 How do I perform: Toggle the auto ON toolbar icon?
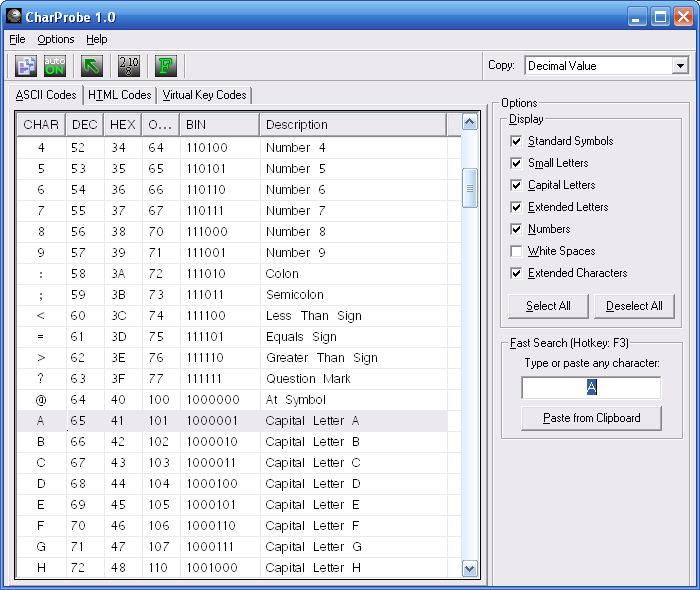[x=55, y=66]
